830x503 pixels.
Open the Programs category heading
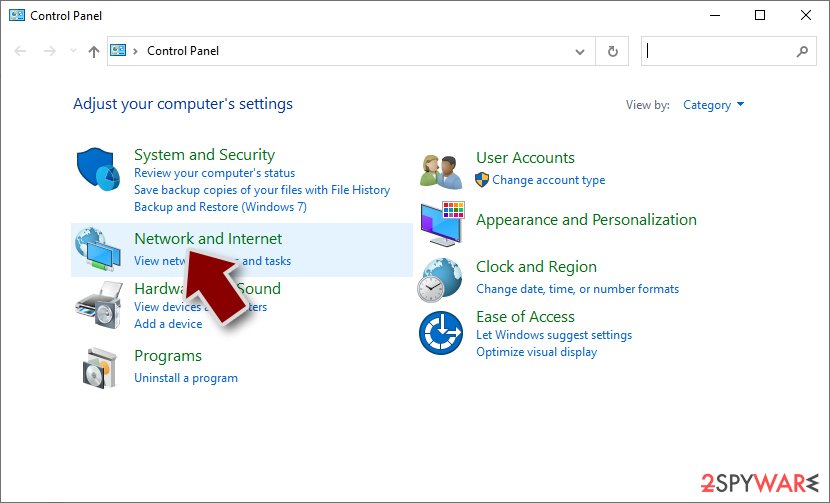[168, 356]
